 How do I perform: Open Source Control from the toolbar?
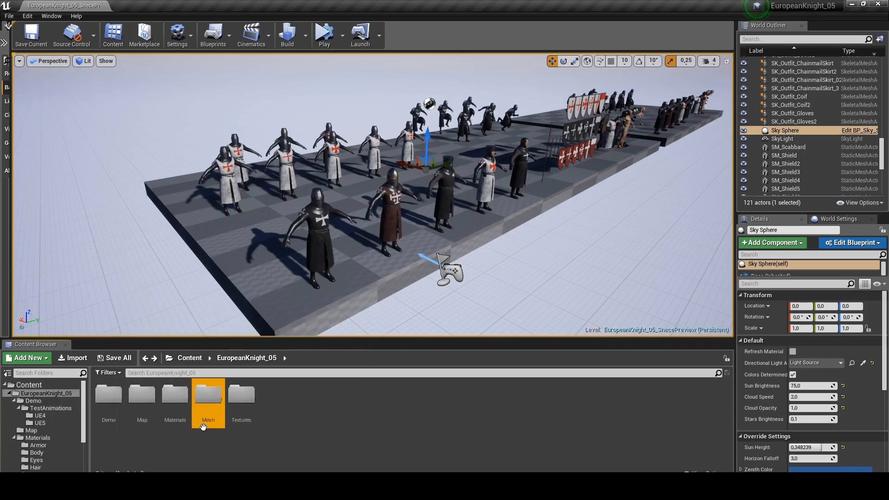coord(71,35)
